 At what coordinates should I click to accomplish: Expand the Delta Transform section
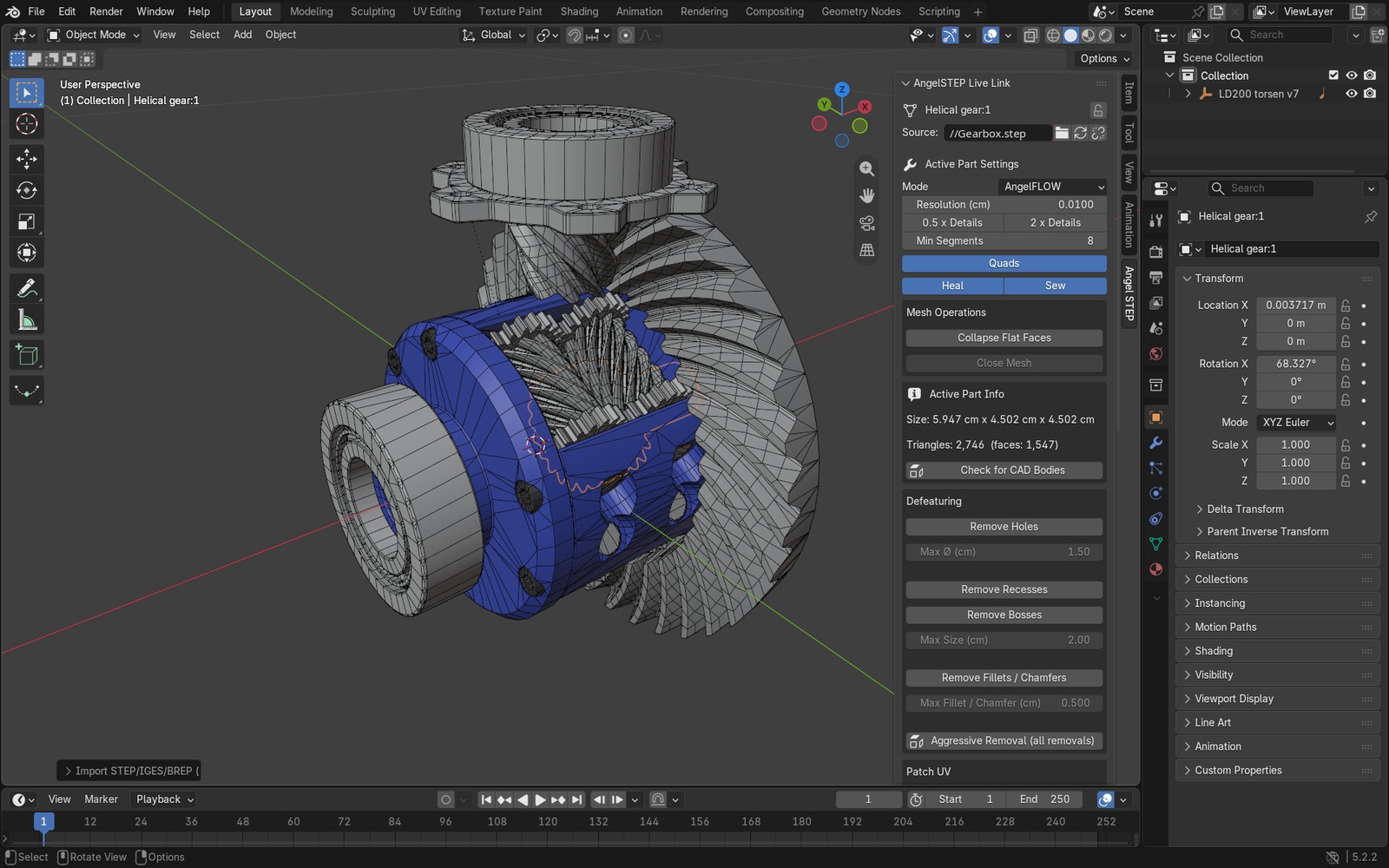pyautogui.click(x=1245, y=510)
